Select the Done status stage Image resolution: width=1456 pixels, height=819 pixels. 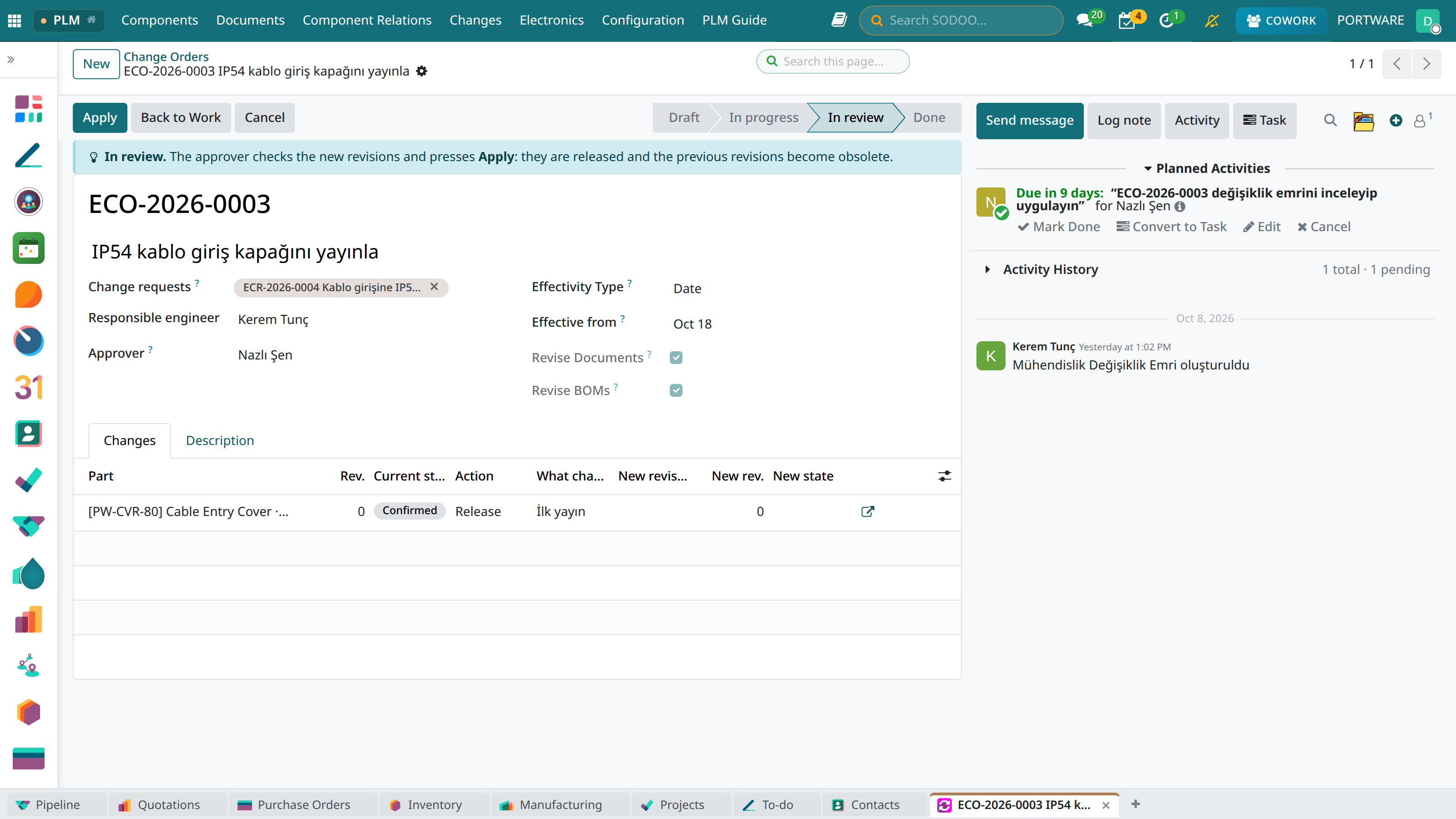[929, 117]
